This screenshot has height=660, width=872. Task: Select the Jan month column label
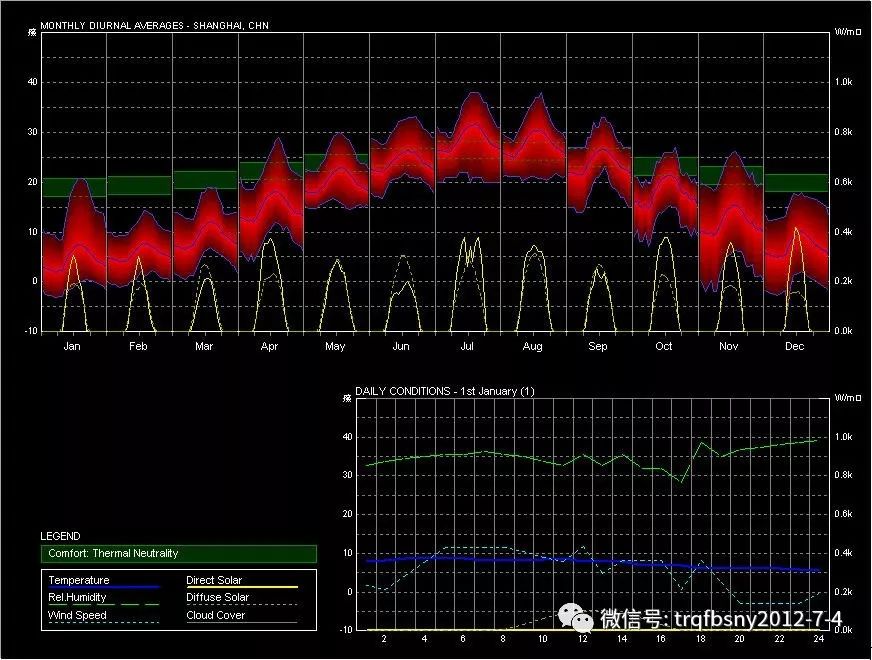[x=72, y=347]
